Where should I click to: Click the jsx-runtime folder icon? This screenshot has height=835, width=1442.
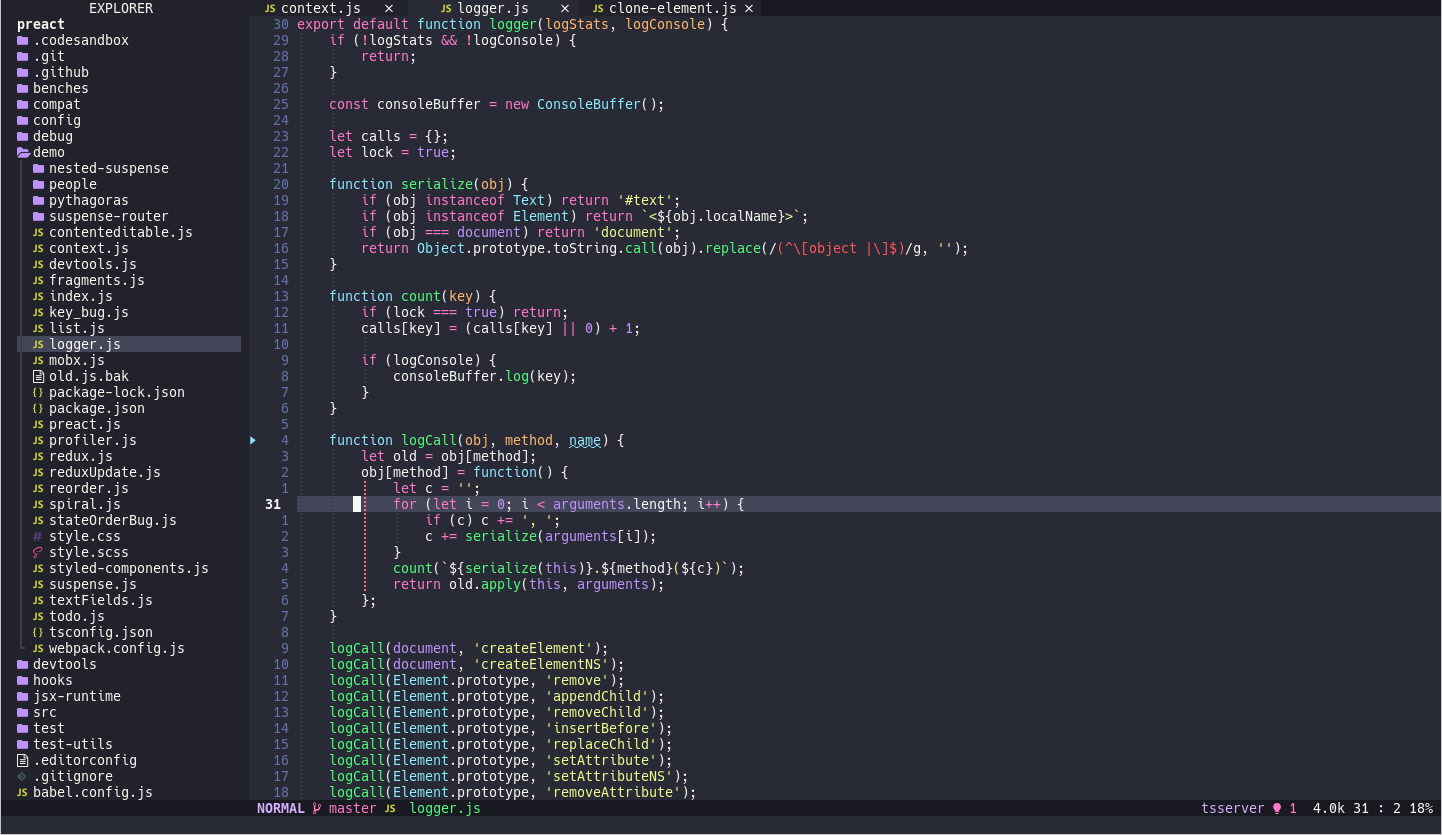(x=23, y=696)
